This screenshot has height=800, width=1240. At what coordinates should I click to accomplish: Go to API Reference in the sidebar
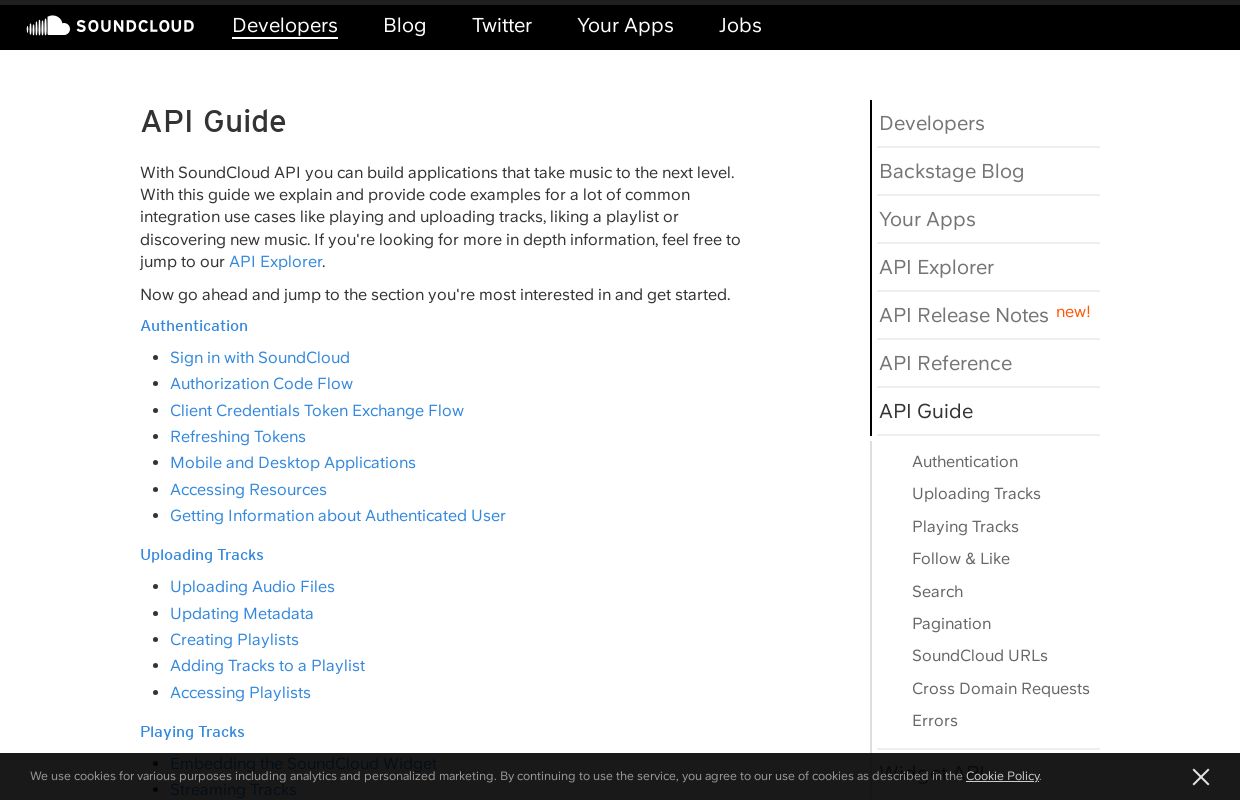coord(988,363)
